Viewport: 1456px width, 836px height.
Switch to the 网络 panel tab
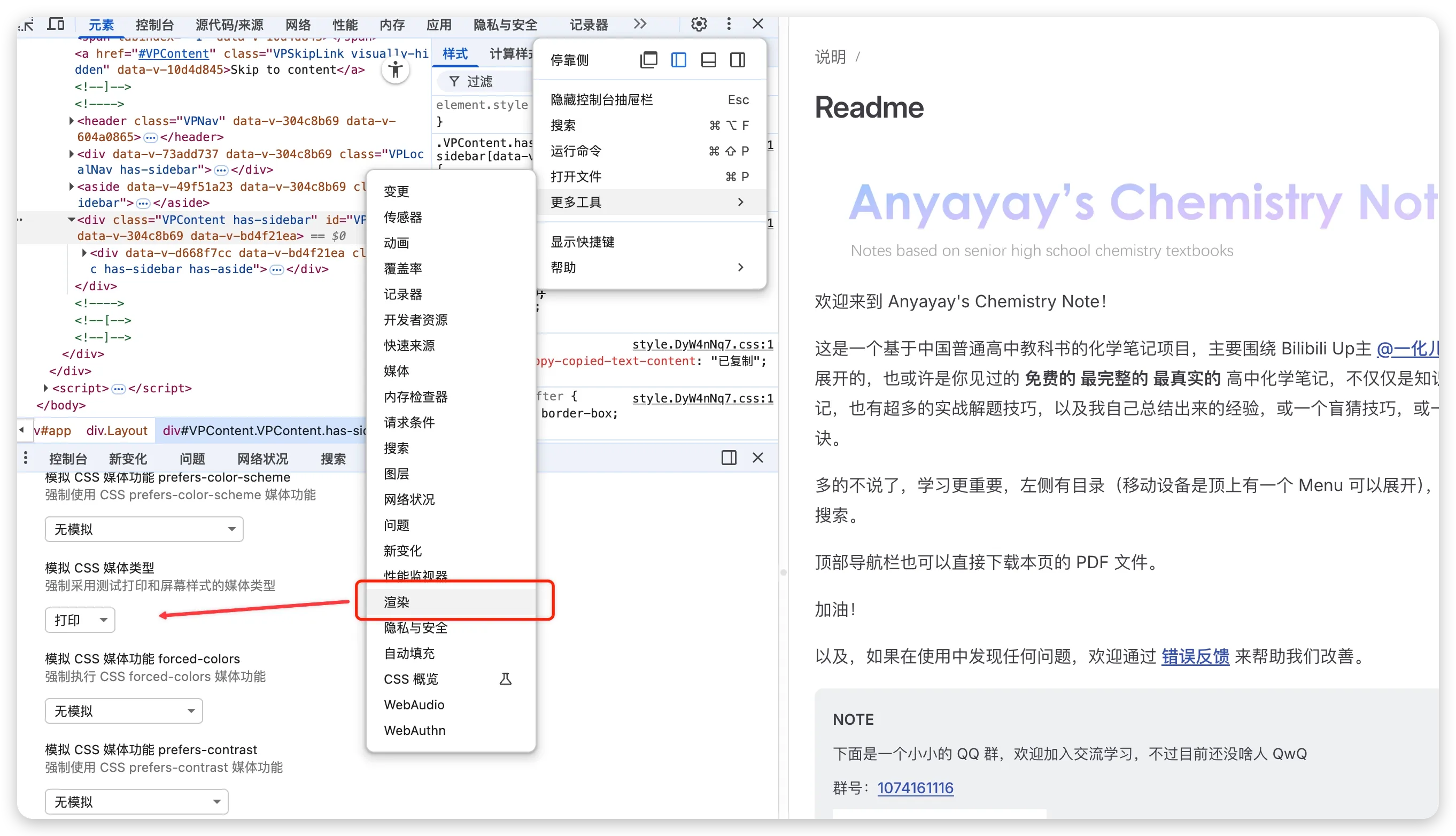tap(298, 25)
